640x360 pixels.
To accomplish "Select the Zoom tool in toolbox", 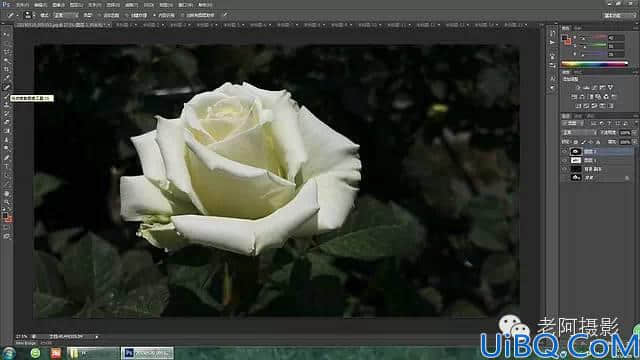I will click(6, 202).
